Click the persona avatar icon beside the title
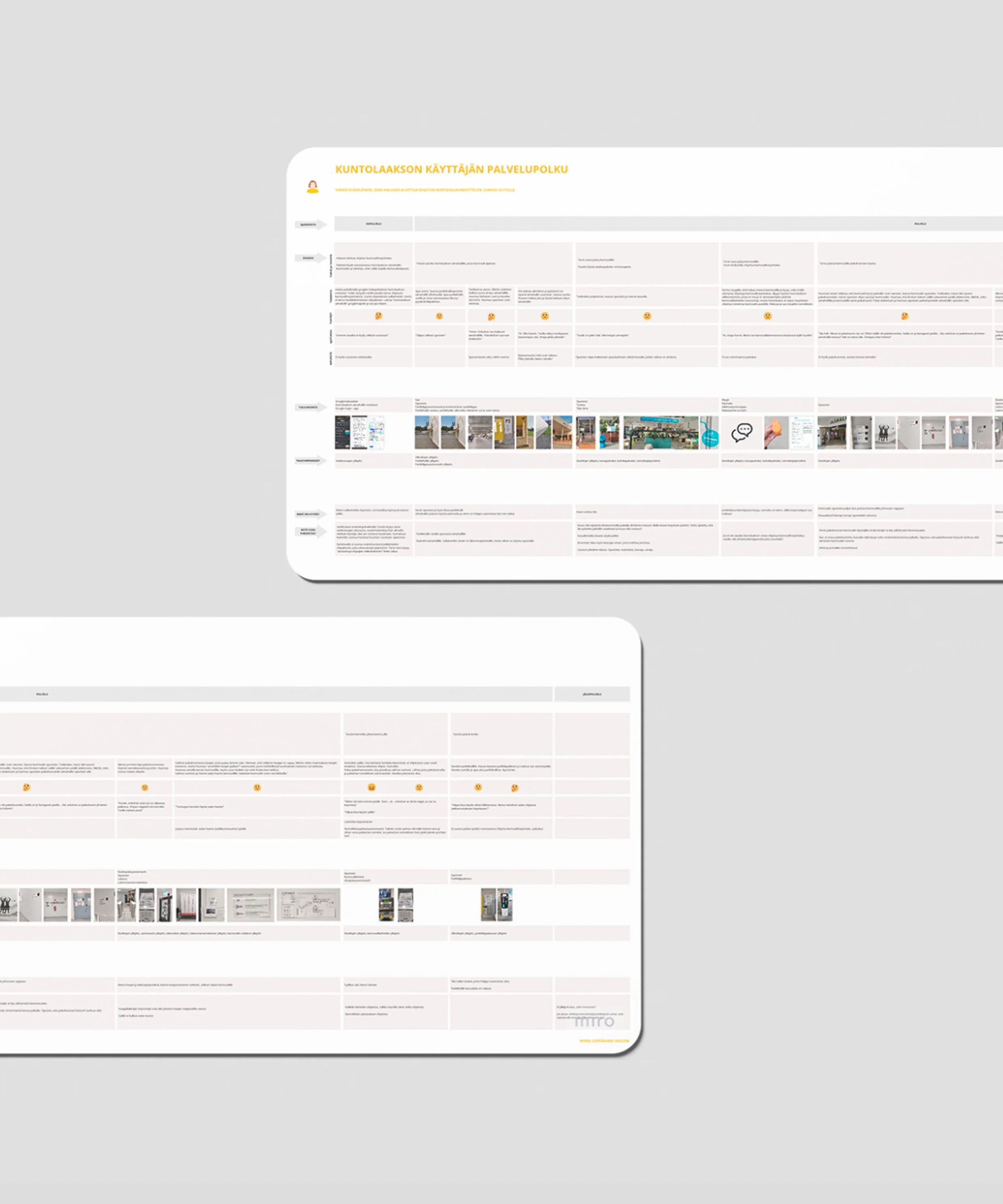 312,187
